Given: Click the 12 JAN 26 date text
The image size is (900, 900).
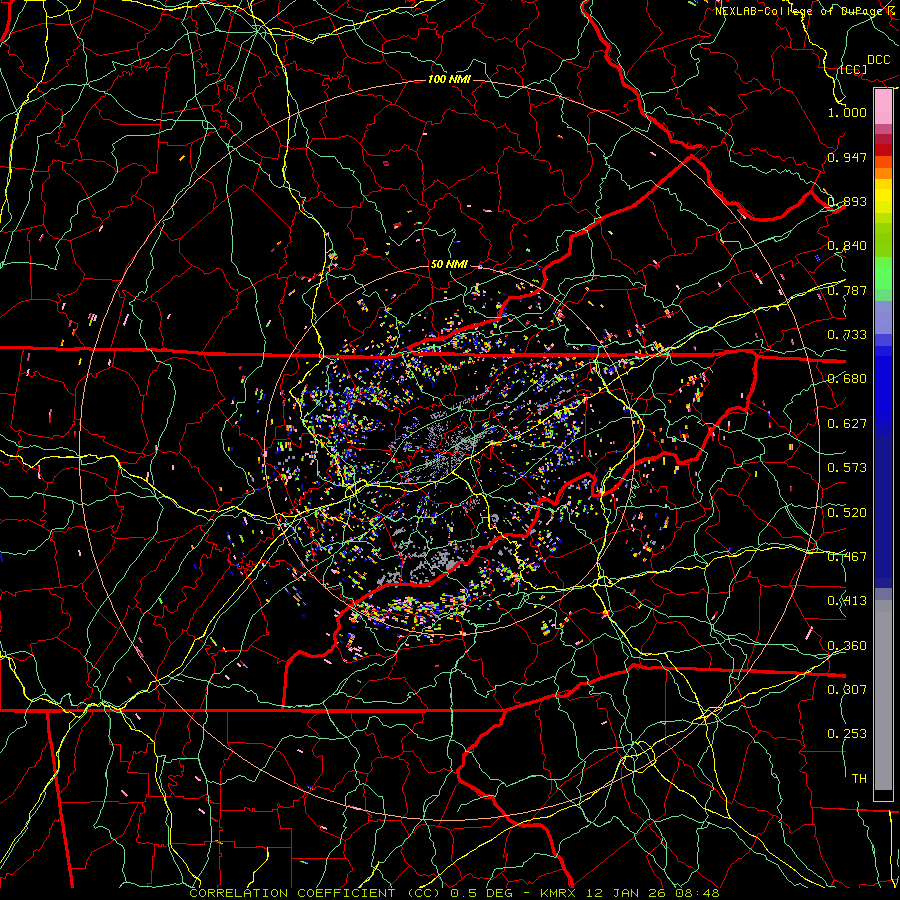Looking at the screenshot, I should coord(626,893).
